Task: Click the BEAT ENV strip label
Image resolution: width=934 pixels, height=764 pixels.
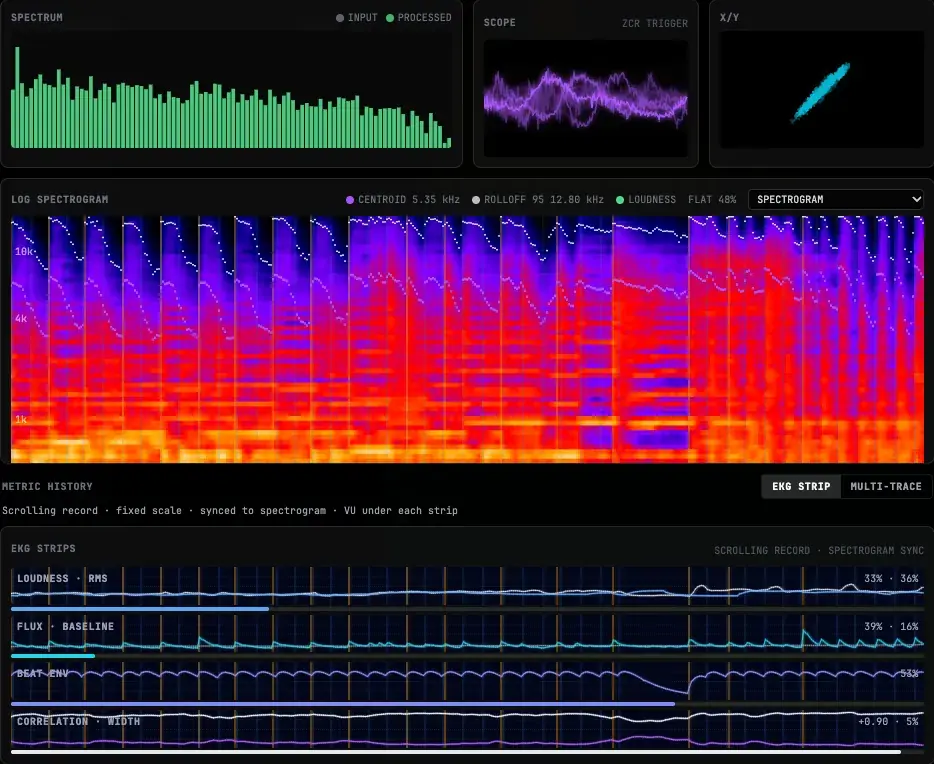Action: tap(42, 673)
